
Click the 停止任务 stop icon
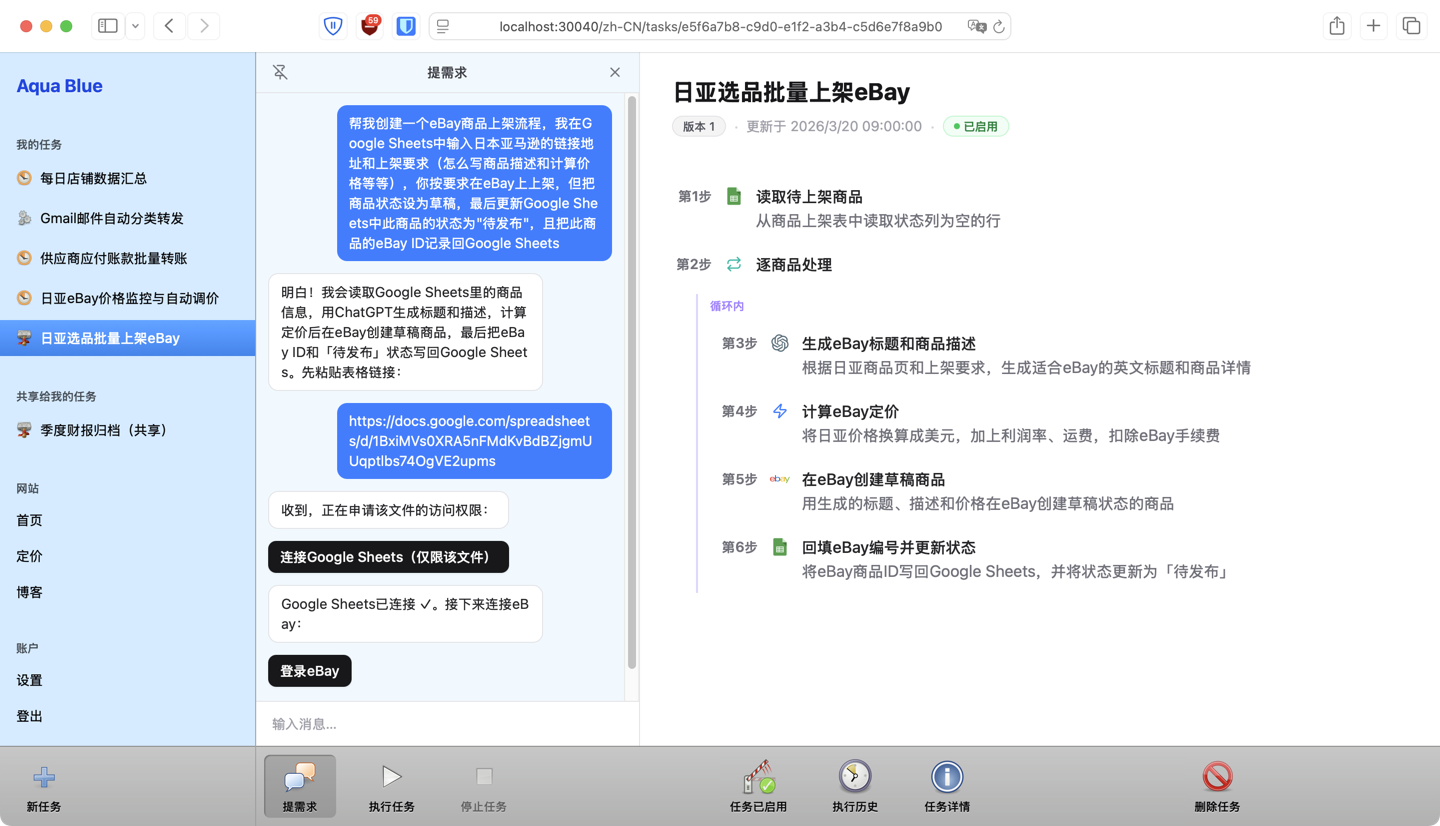tap(483, 778)
